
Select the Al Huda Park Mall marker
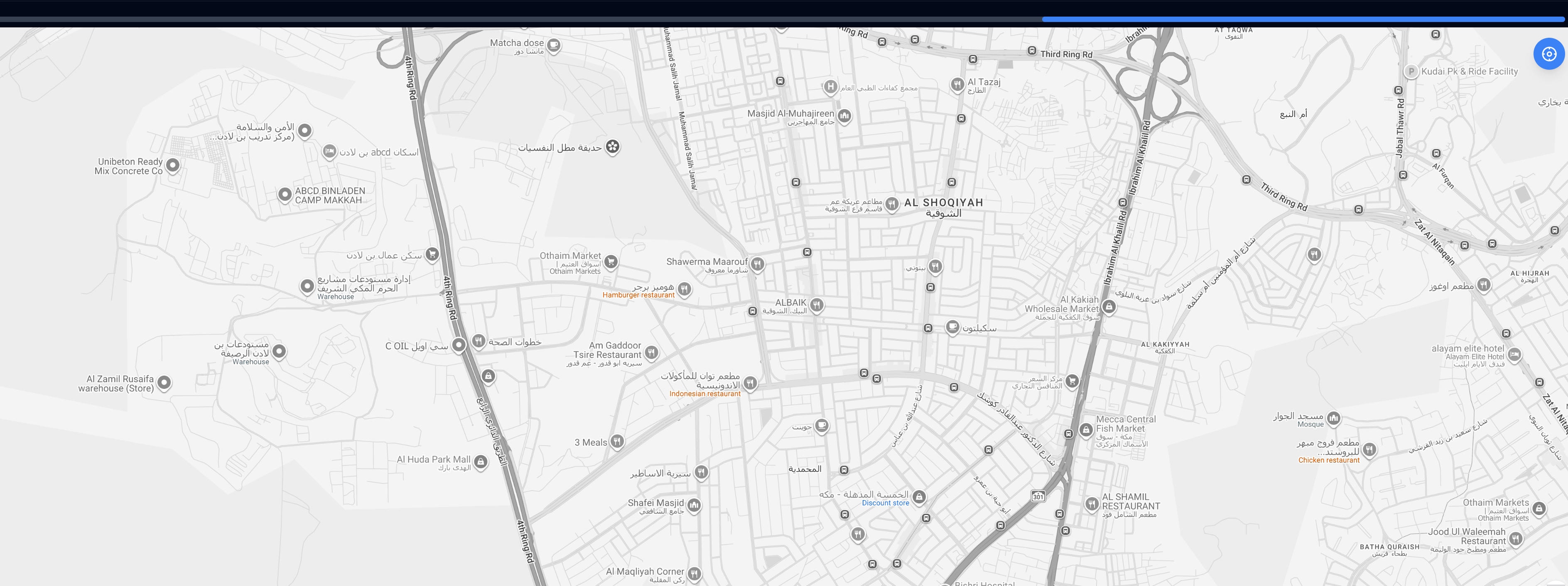point(481,462)
